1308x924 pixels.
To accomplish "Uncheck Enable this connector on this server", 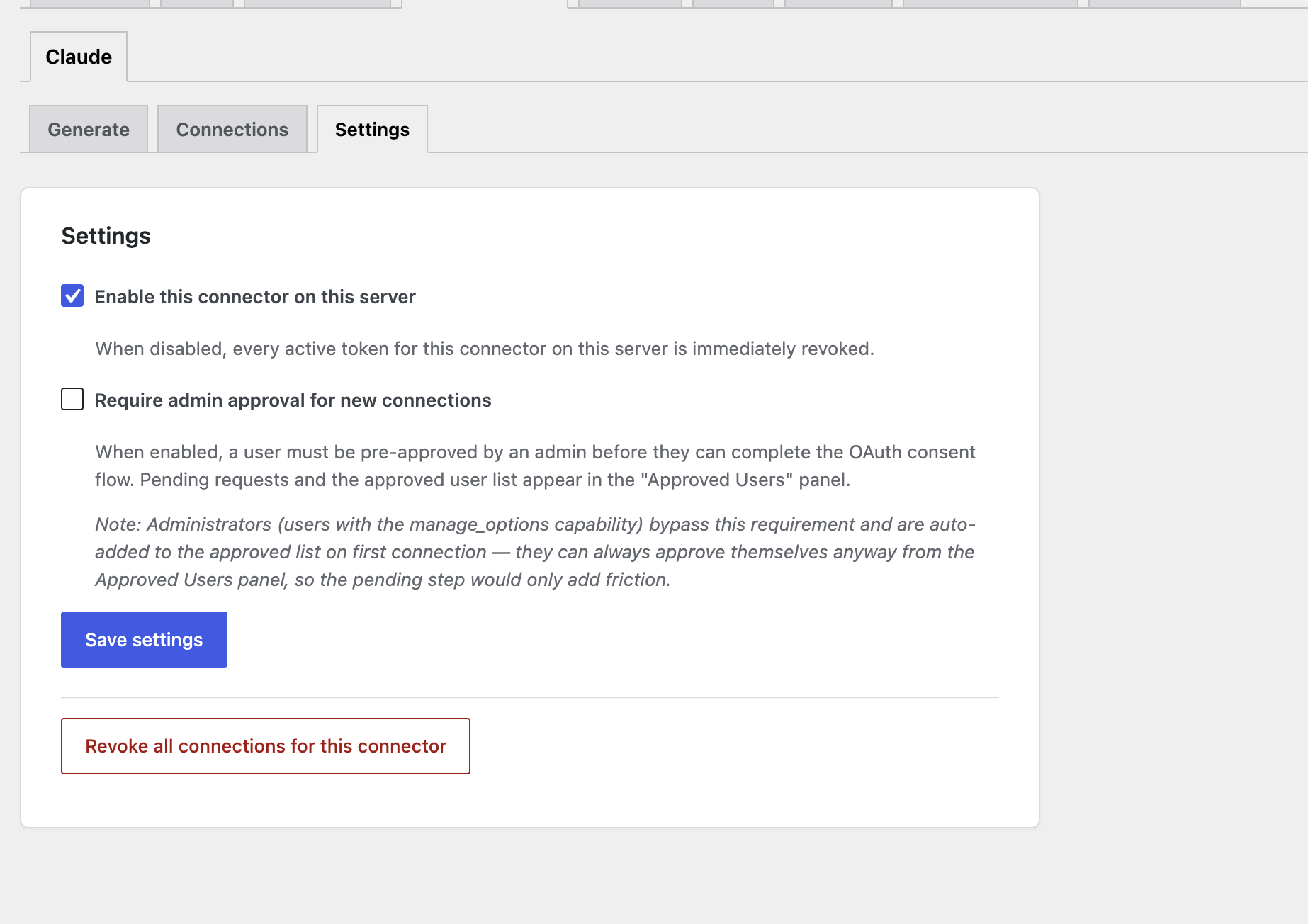I will (x=72, y=296).
